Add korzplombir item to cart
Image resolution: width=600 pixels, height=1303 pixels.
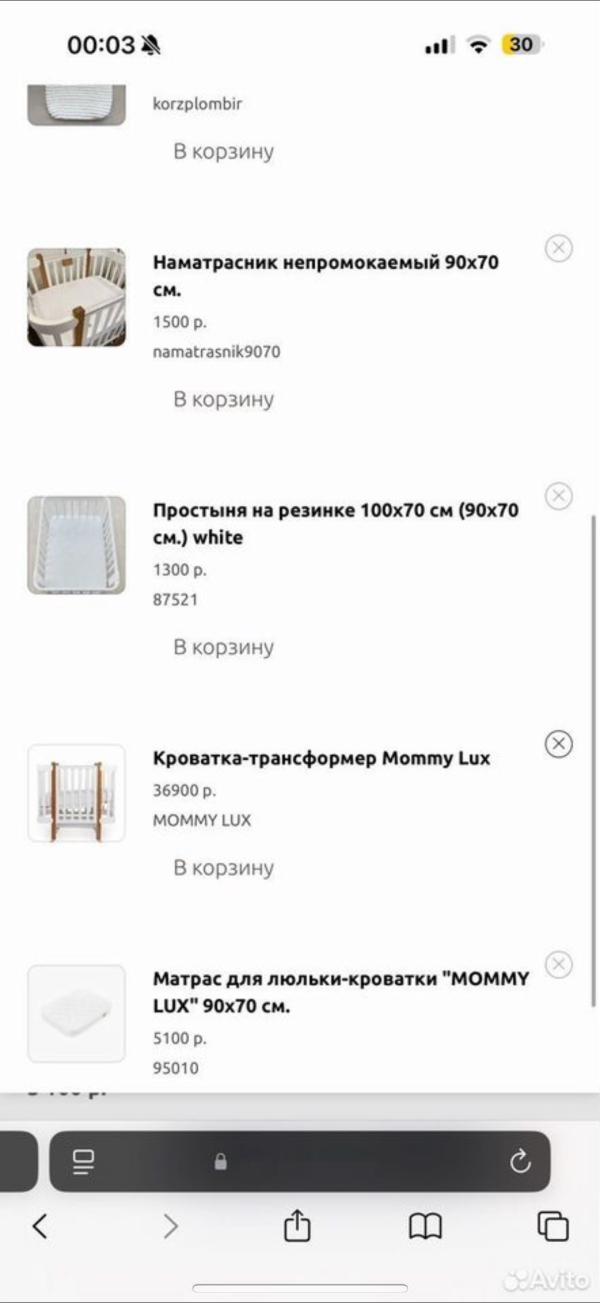pos(223,152)
